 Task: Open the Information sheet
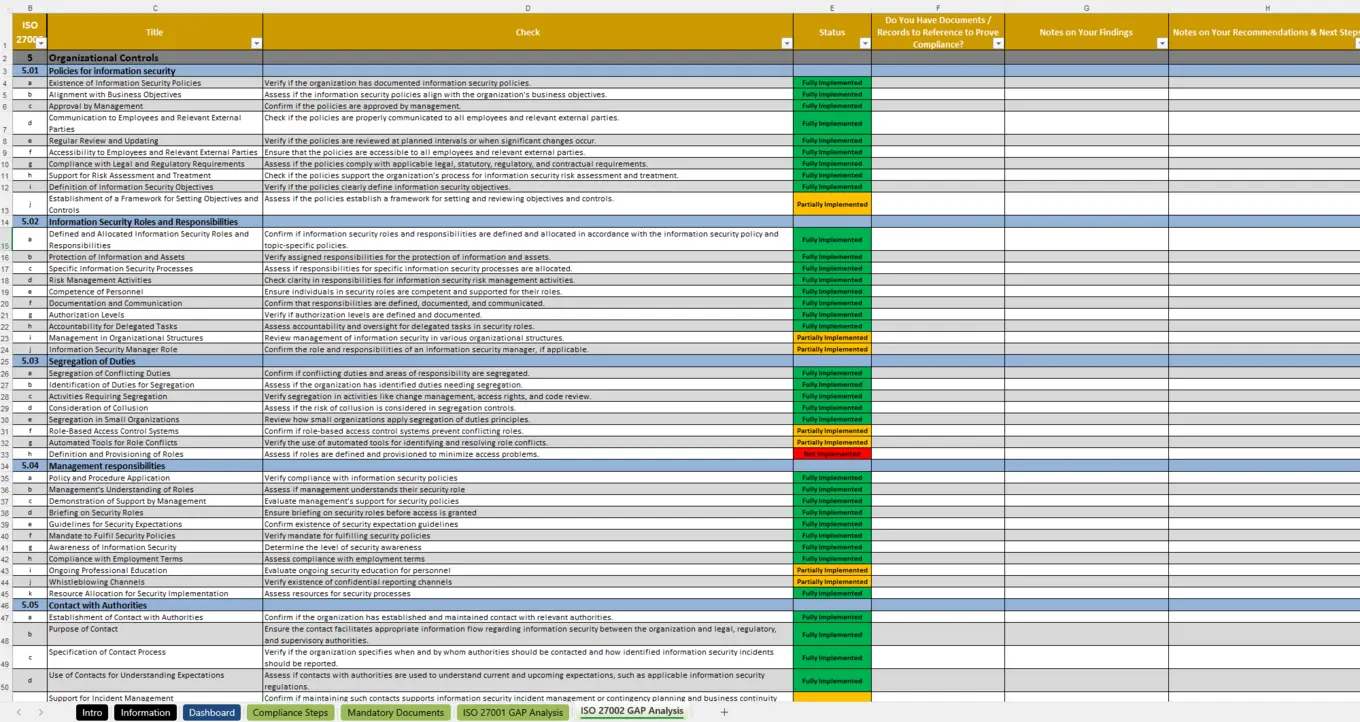(146, 712)
